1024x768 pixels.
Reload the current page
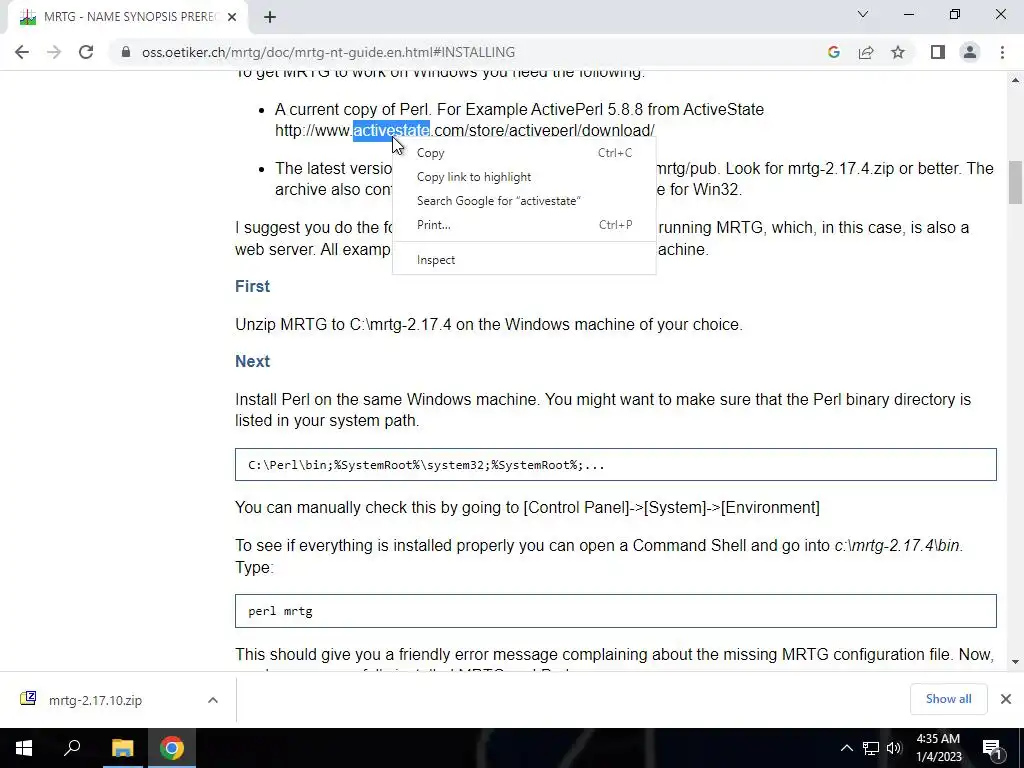86,52
